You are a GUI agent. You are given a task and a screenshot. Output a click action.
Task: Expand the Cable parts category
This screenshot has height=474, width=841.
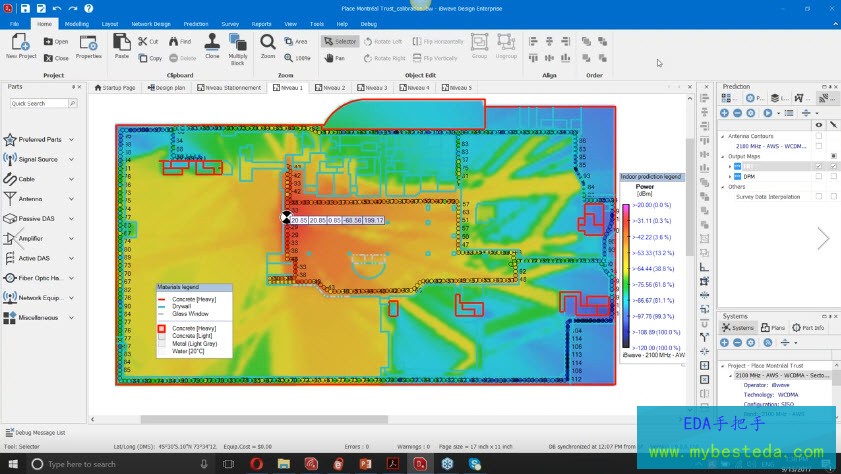click(x=72, y=179)
